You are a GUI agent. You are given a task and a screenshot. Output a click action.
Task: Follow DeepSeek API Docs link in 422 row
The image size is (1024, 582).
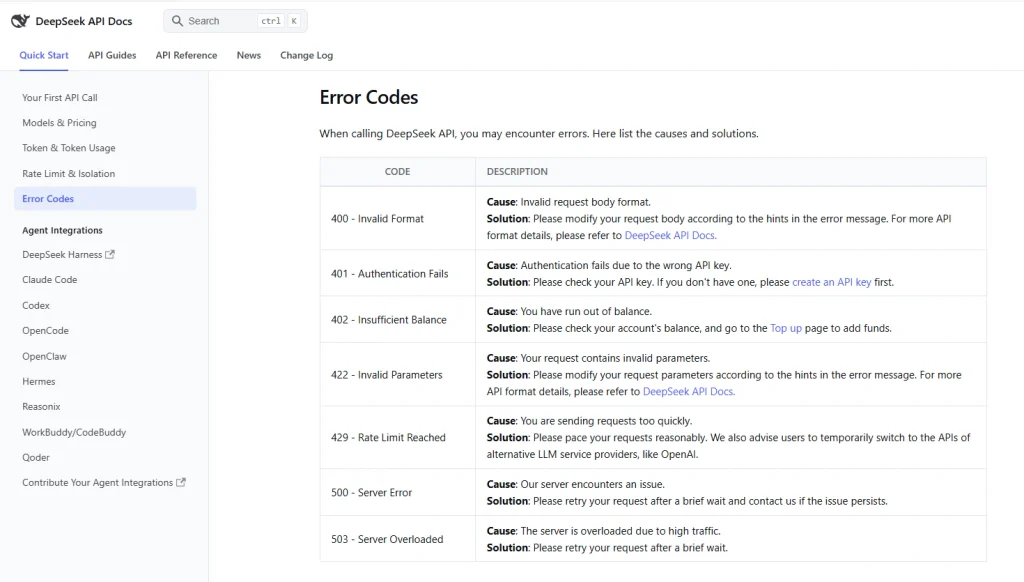pos(689,391)
